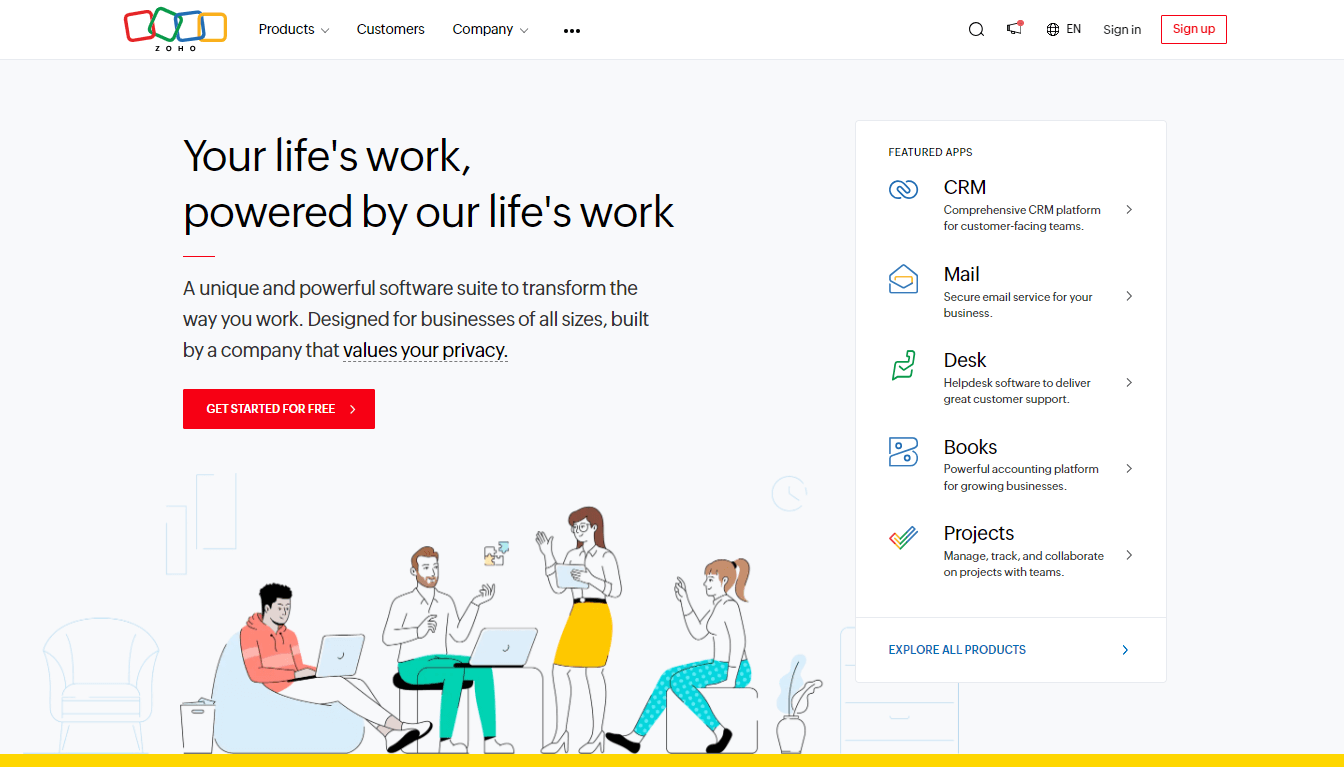Screen dimensions: 1344x767
Task: Click the Featured Apps heading
Action: click(x=930, y=152)
